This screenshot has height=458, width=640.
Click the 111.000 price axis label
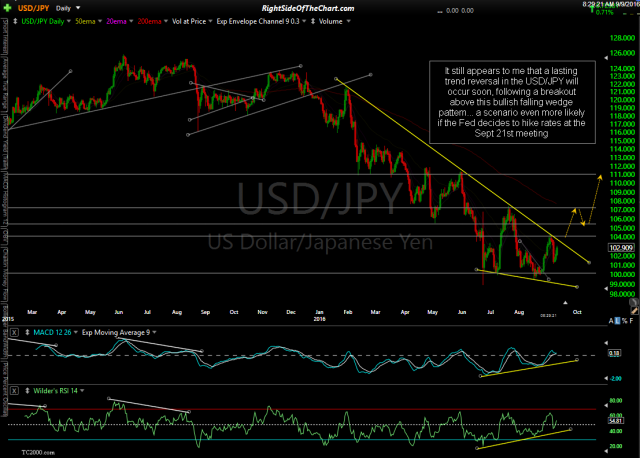[x=622, y=175]
